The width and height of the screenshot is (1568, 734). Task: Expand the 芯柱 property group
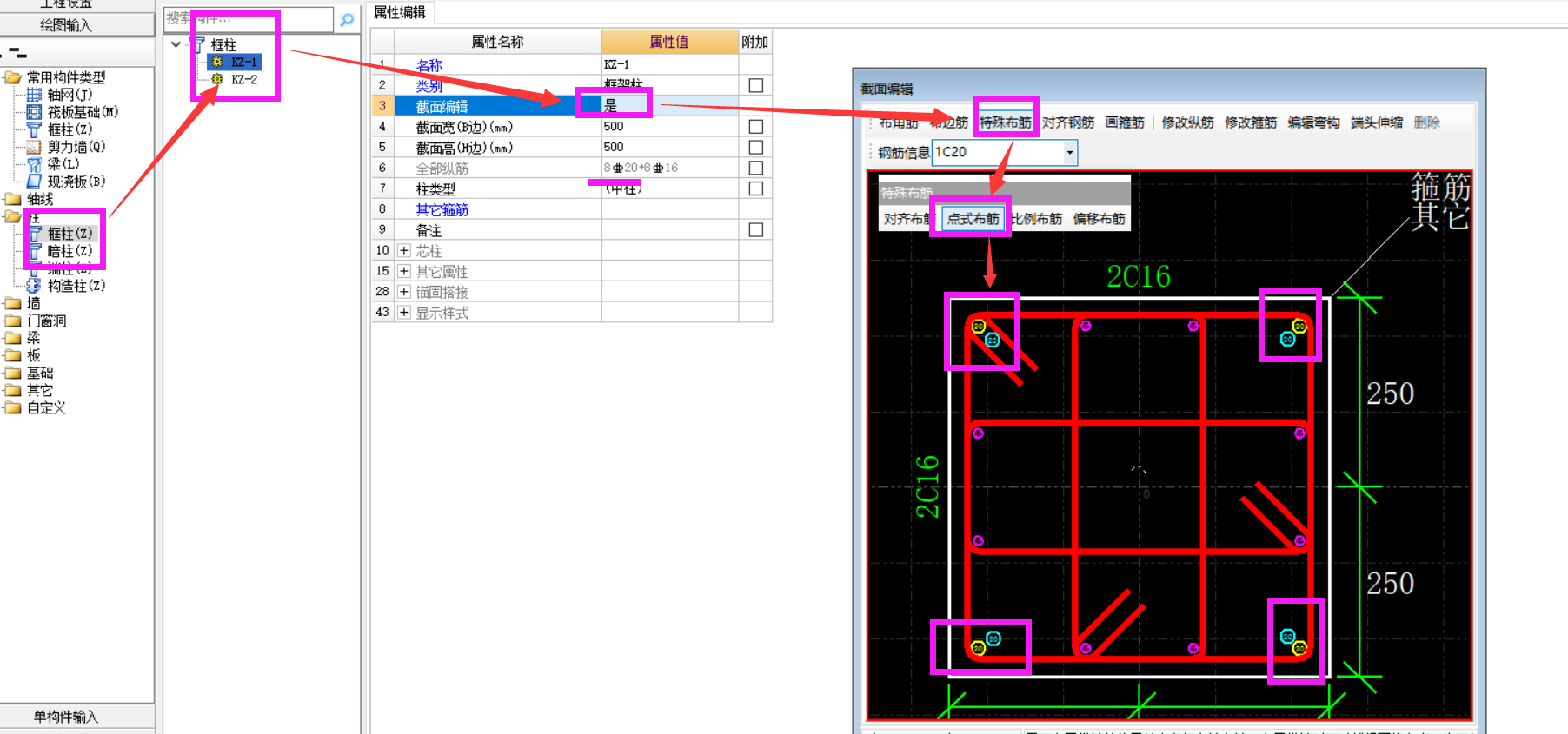pos(404,250)
